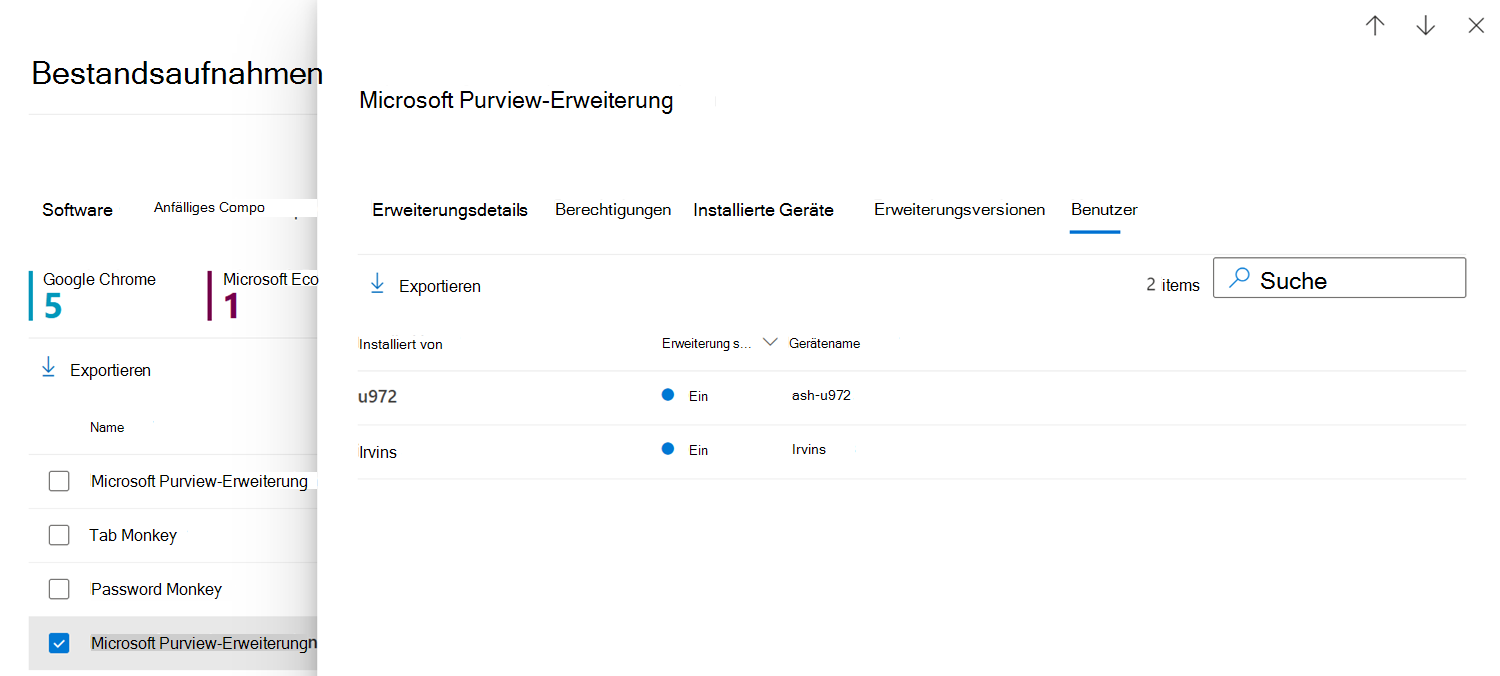1500x676 pixels.
Task: Open the Tab Monkey extension entry
Action: (133, 535)
